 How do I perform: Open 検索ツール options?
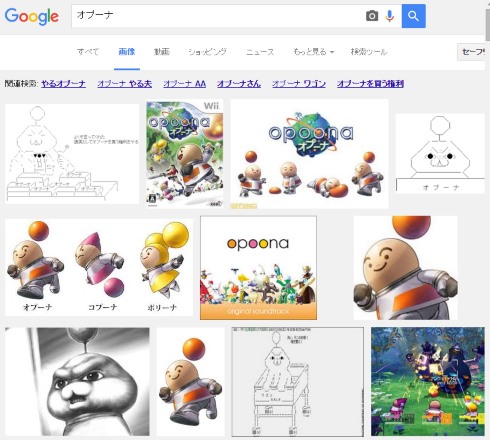[x=369, y=52]
